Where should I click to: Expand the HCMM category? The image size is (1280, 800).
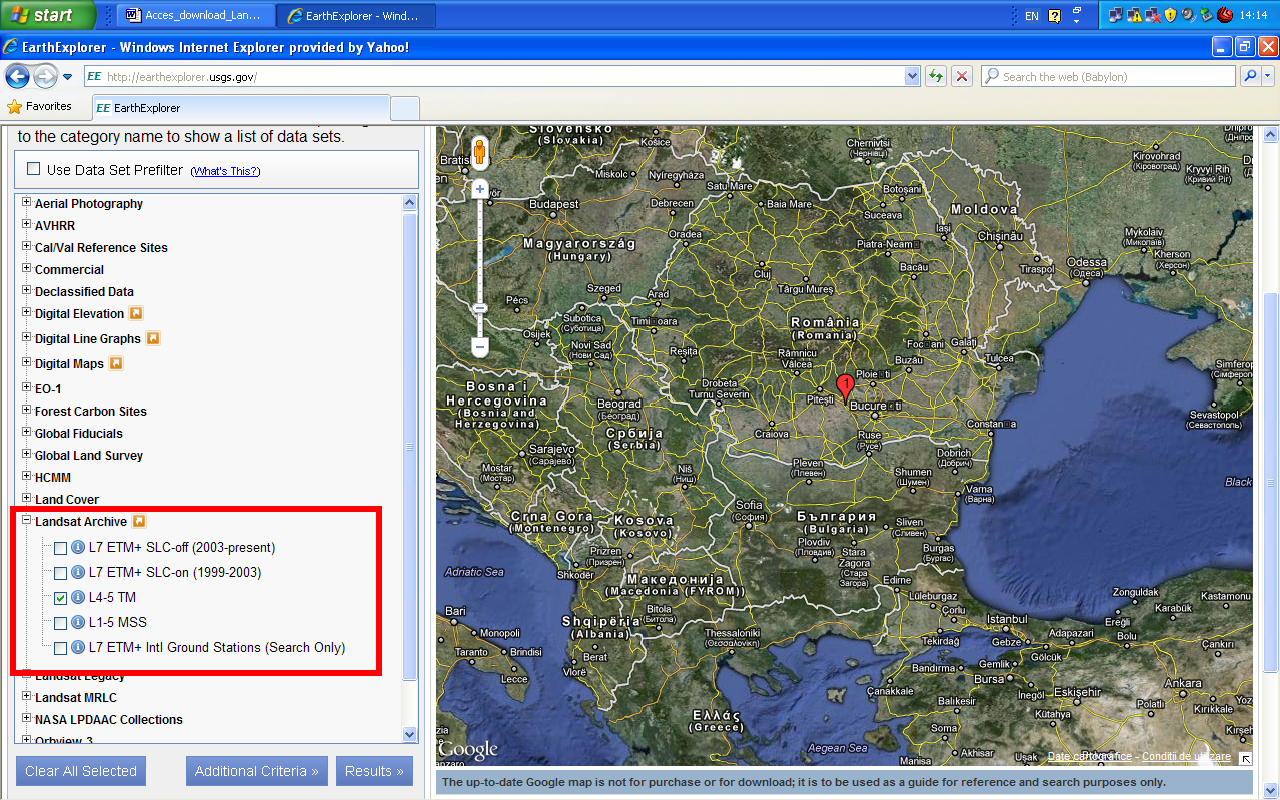[x=27, y=477]
